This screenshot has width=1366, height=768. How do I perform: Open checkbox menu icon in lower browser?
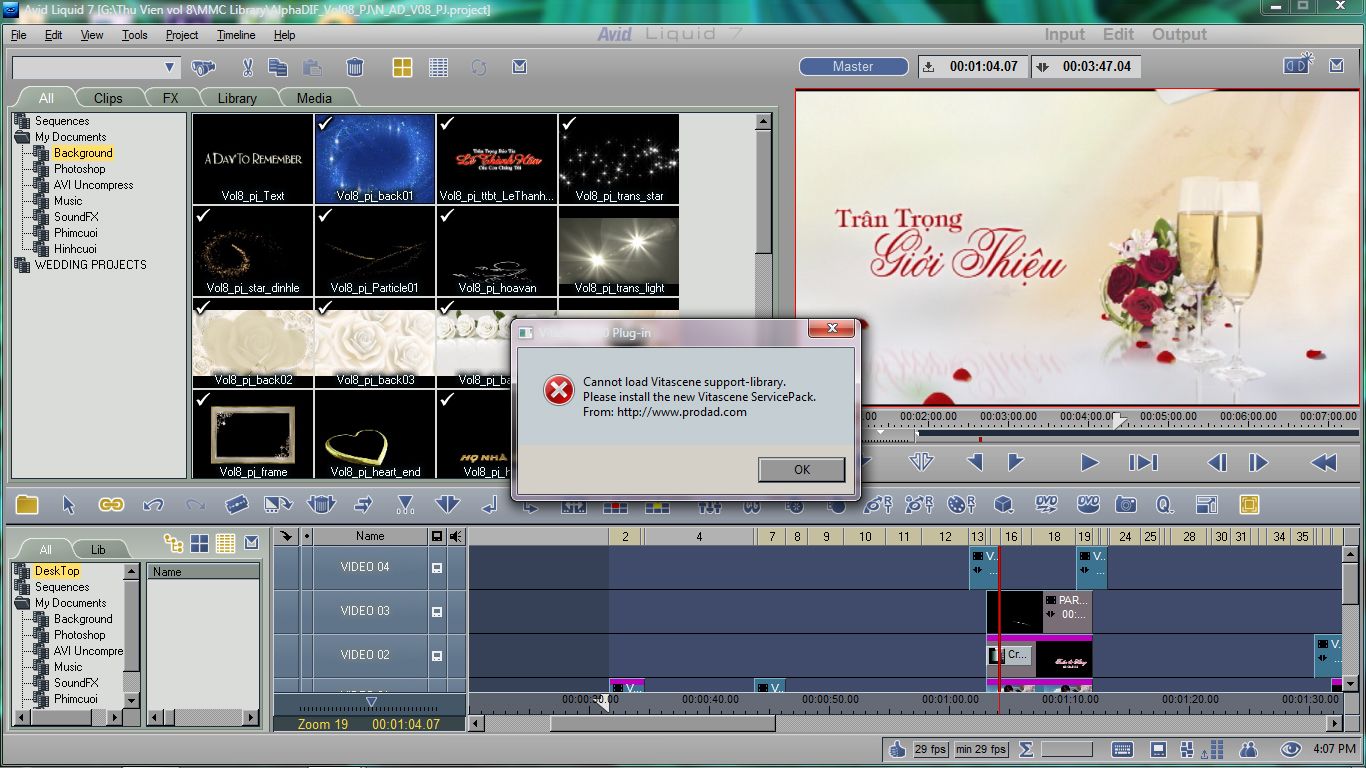tap(251, 543)
